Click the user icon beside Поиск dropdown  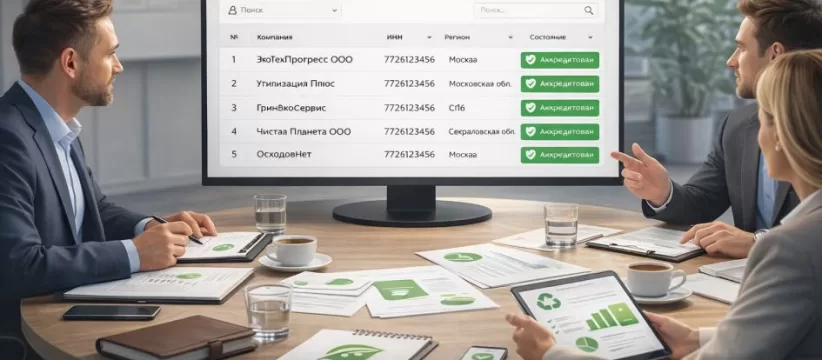pos(232,10)
